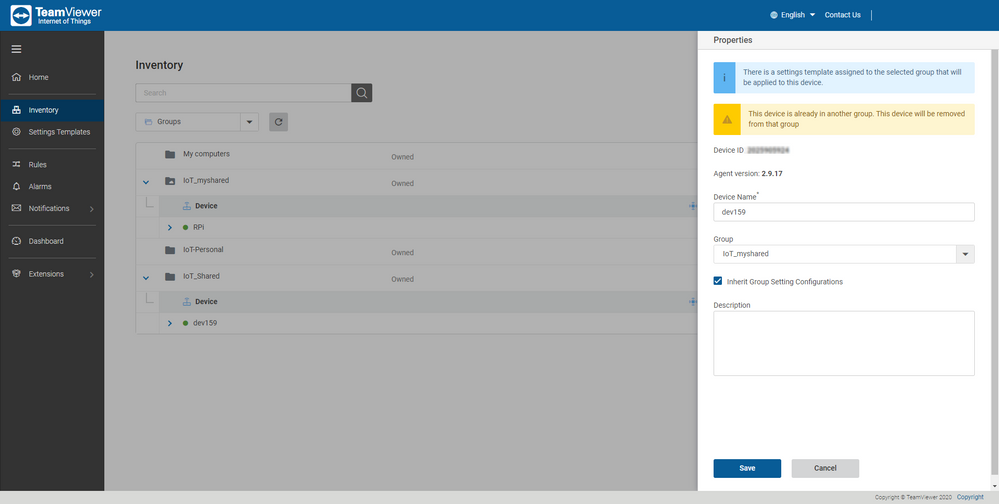Click the search magnifier button

point(361,93)
